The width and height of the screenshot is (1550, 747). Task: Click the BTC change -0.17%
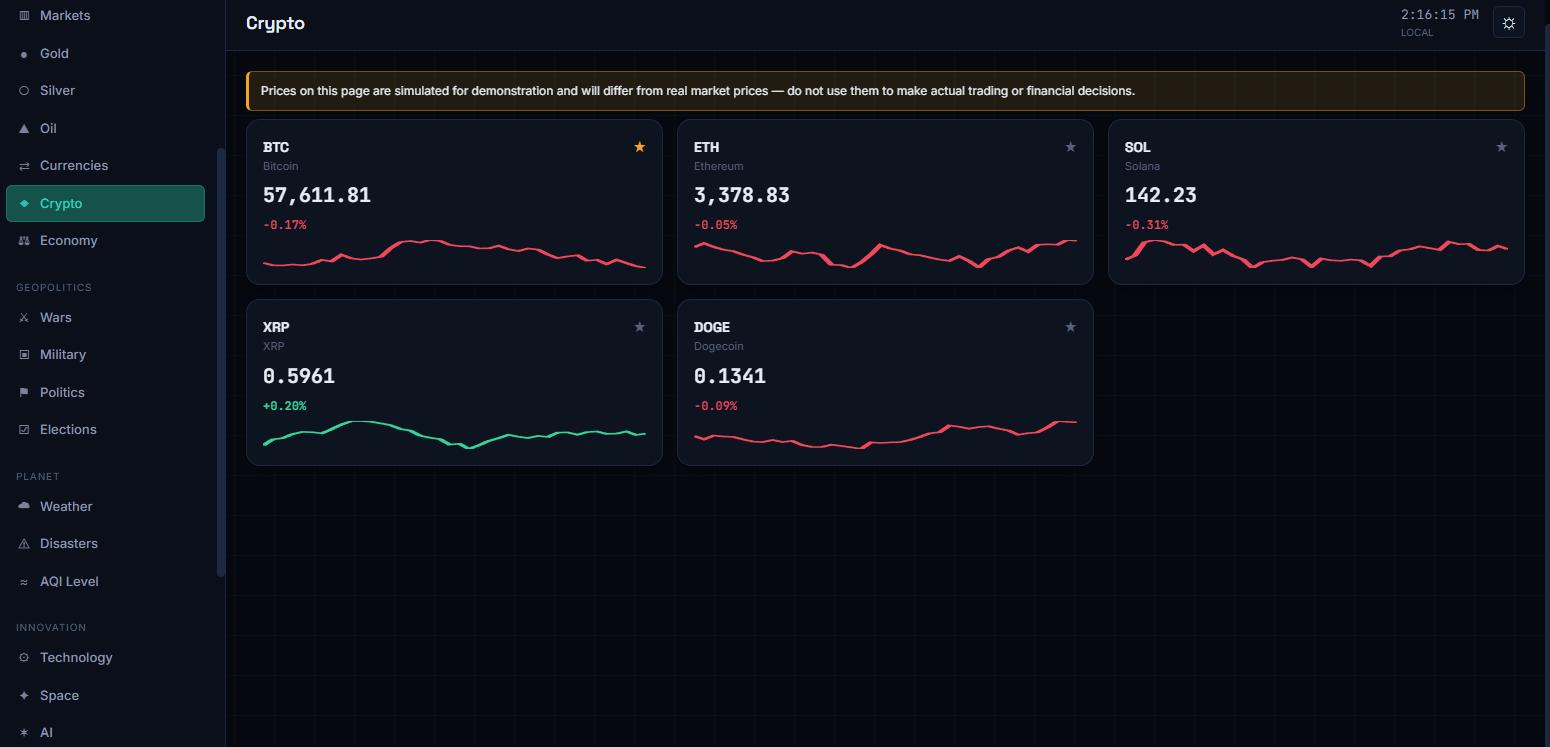pos(285,225)
